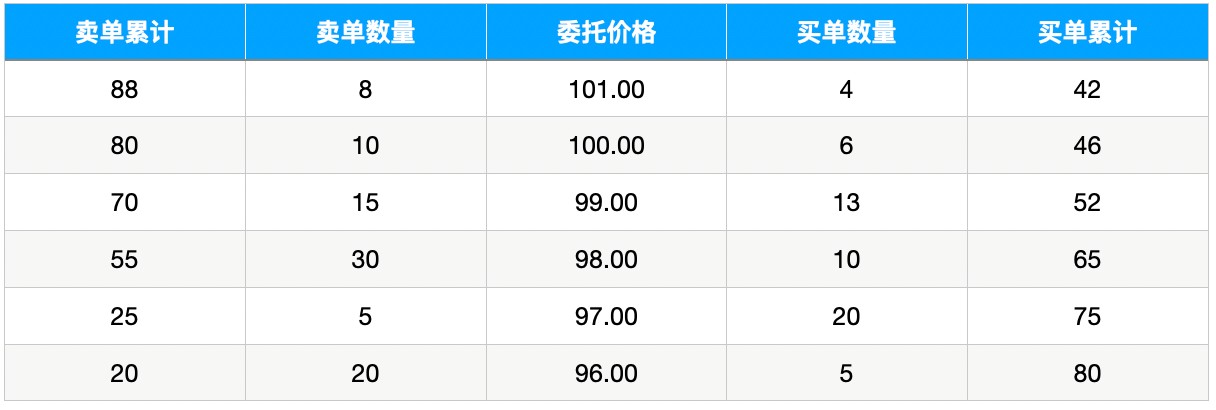Select the 98.00 price cell
Image resolution: width=1216 pixels, height=410 pixels.
607,260
